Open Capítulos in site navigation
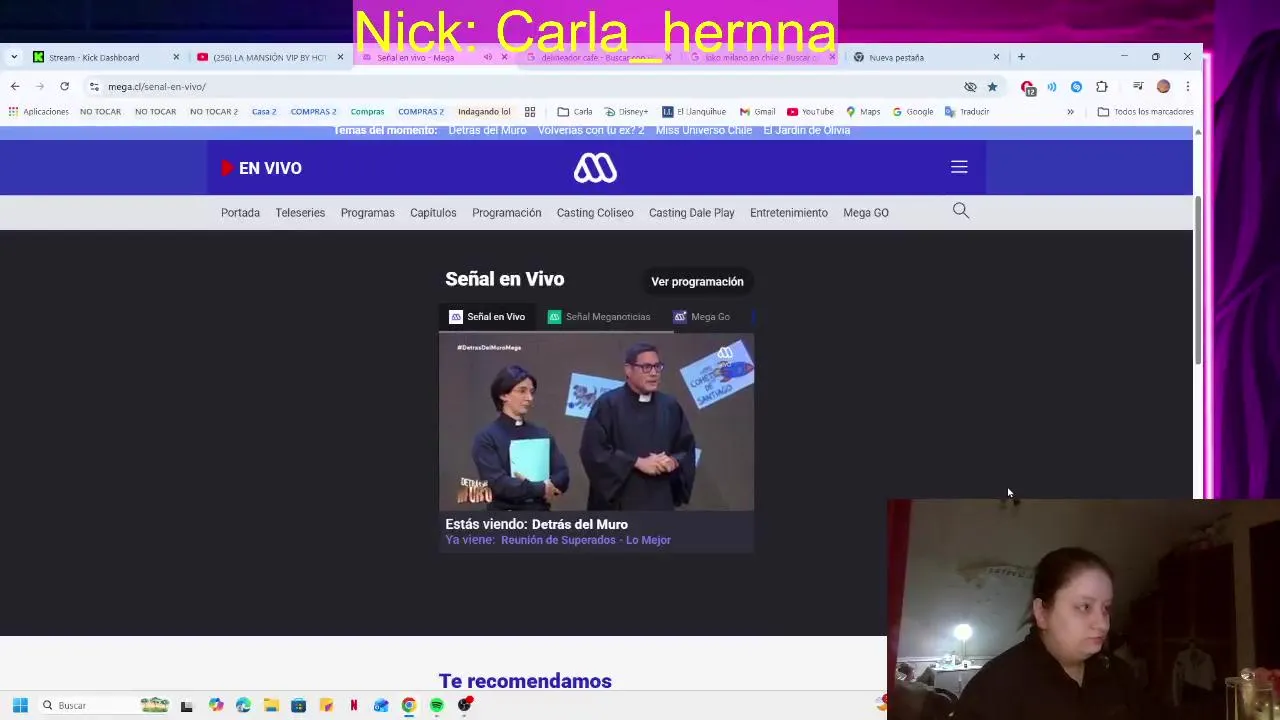 click(433, 212)
